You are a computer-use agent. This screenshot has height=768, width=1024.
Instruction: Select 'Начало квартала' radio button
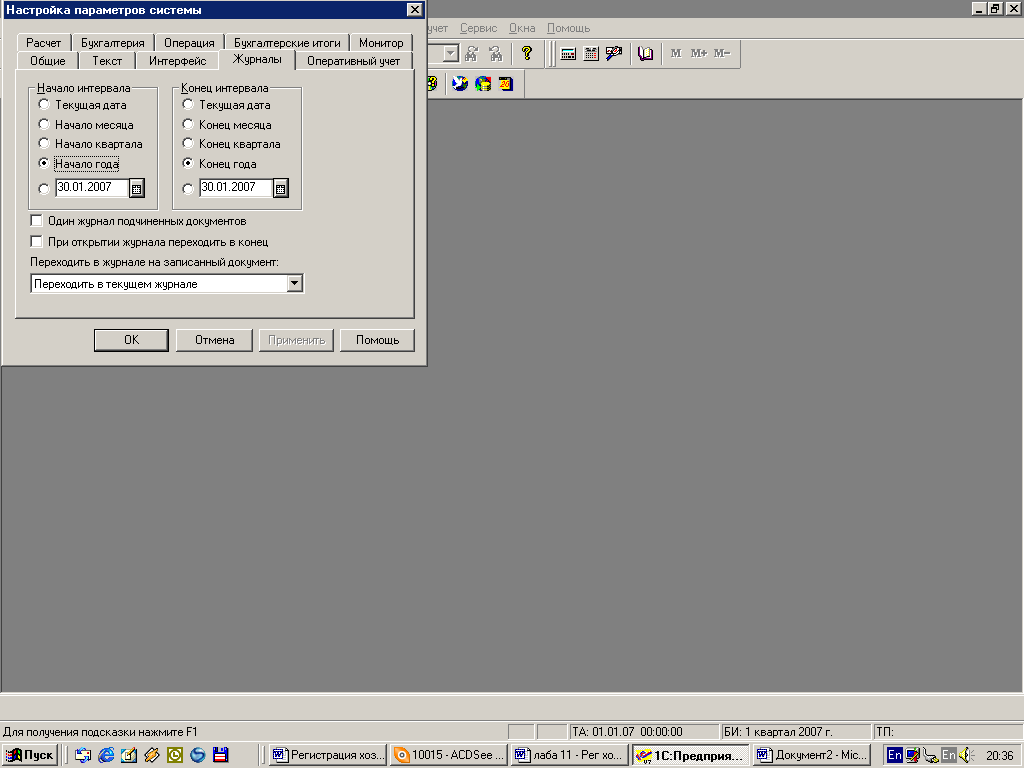click(x=44, y=143)
